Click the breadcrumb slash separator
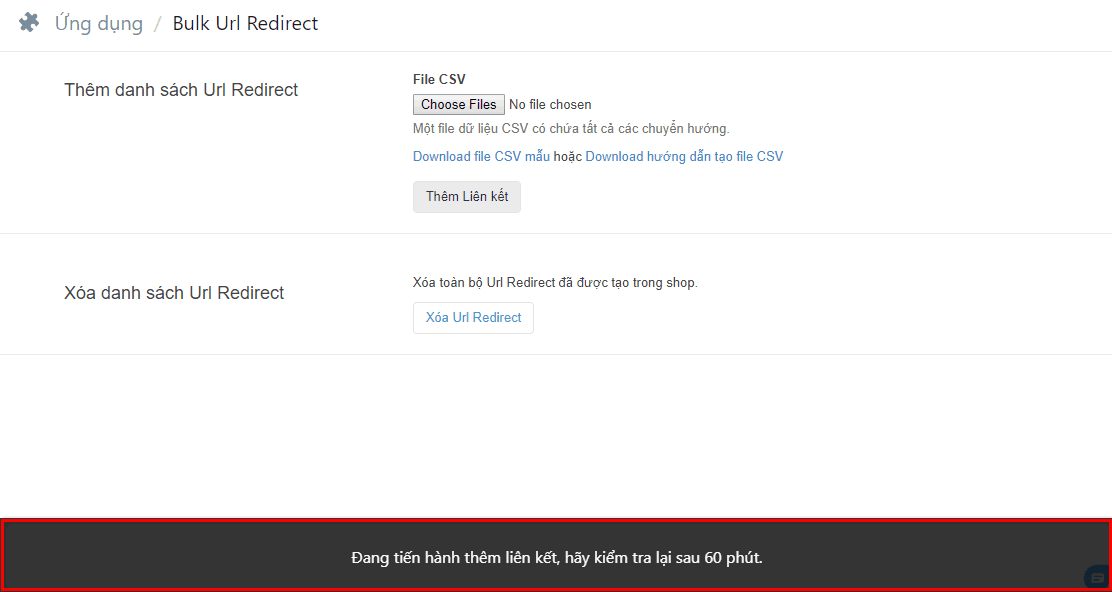Image resolution: width=1112 pixels, height=592 pixels. pos(157,24)
